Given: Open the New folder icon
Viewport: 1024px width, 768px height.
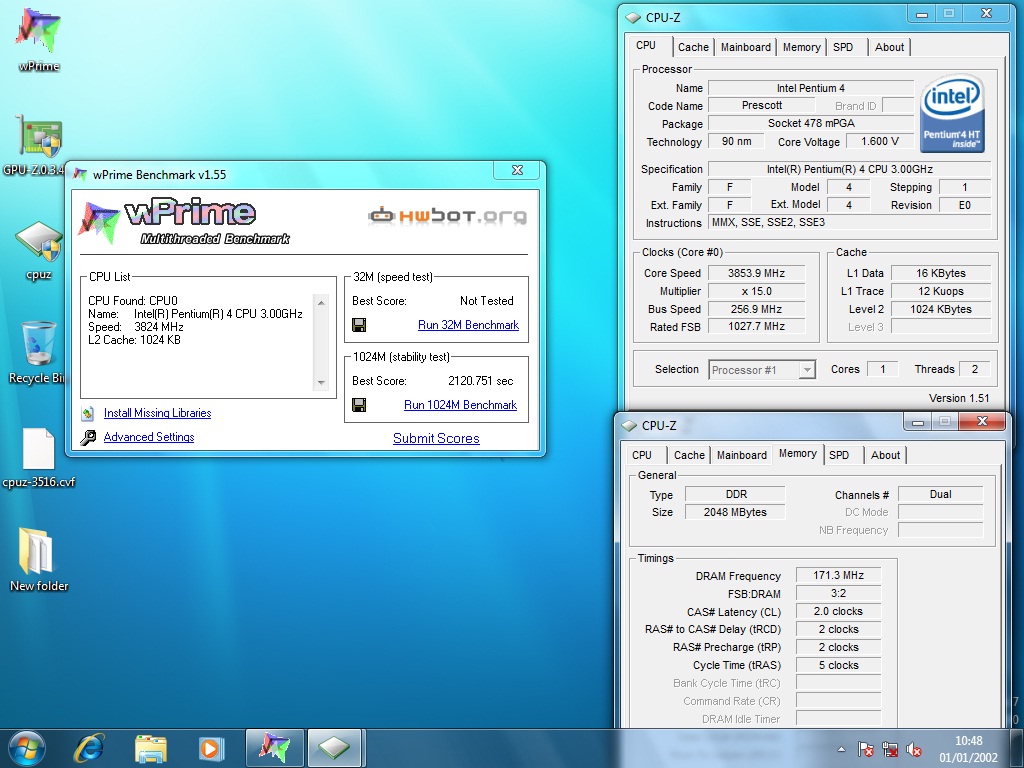Looking at the screenshot, I should tap(39, 559).
